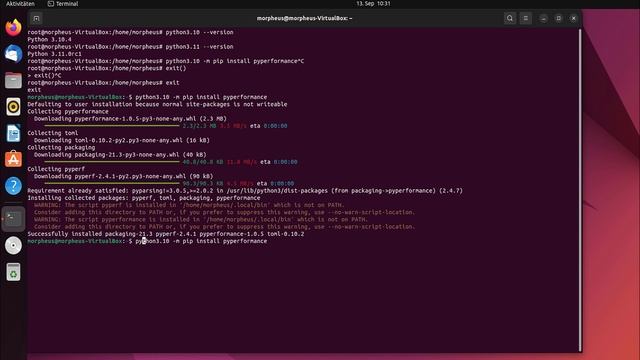This screenshot has width=640, height=360.
Task: Click 'Collecting pyperformance' line
Action: pos(68,111)
